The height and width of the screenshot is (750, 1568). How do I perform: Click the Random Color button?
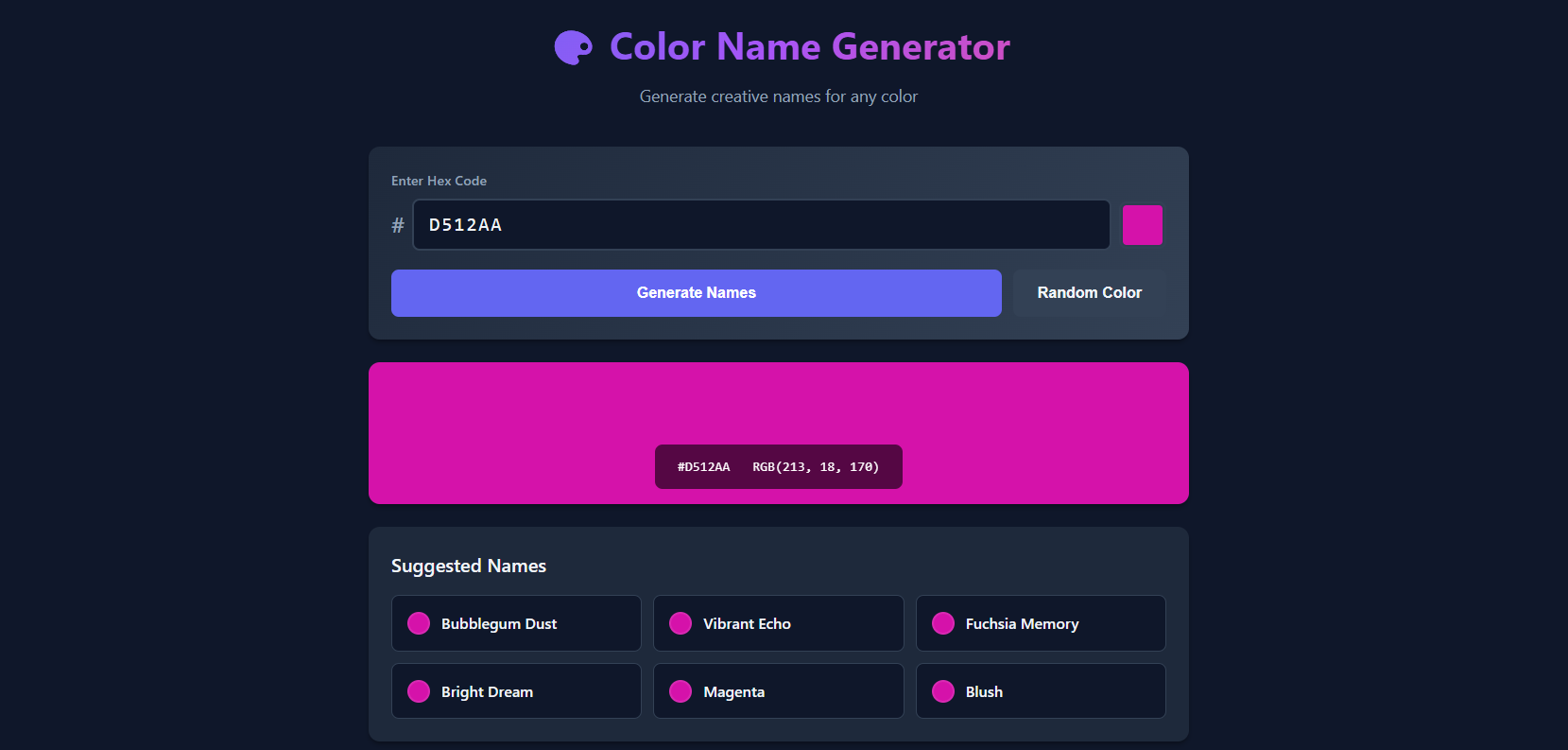pyautogui.click(x=1090, y=293)
